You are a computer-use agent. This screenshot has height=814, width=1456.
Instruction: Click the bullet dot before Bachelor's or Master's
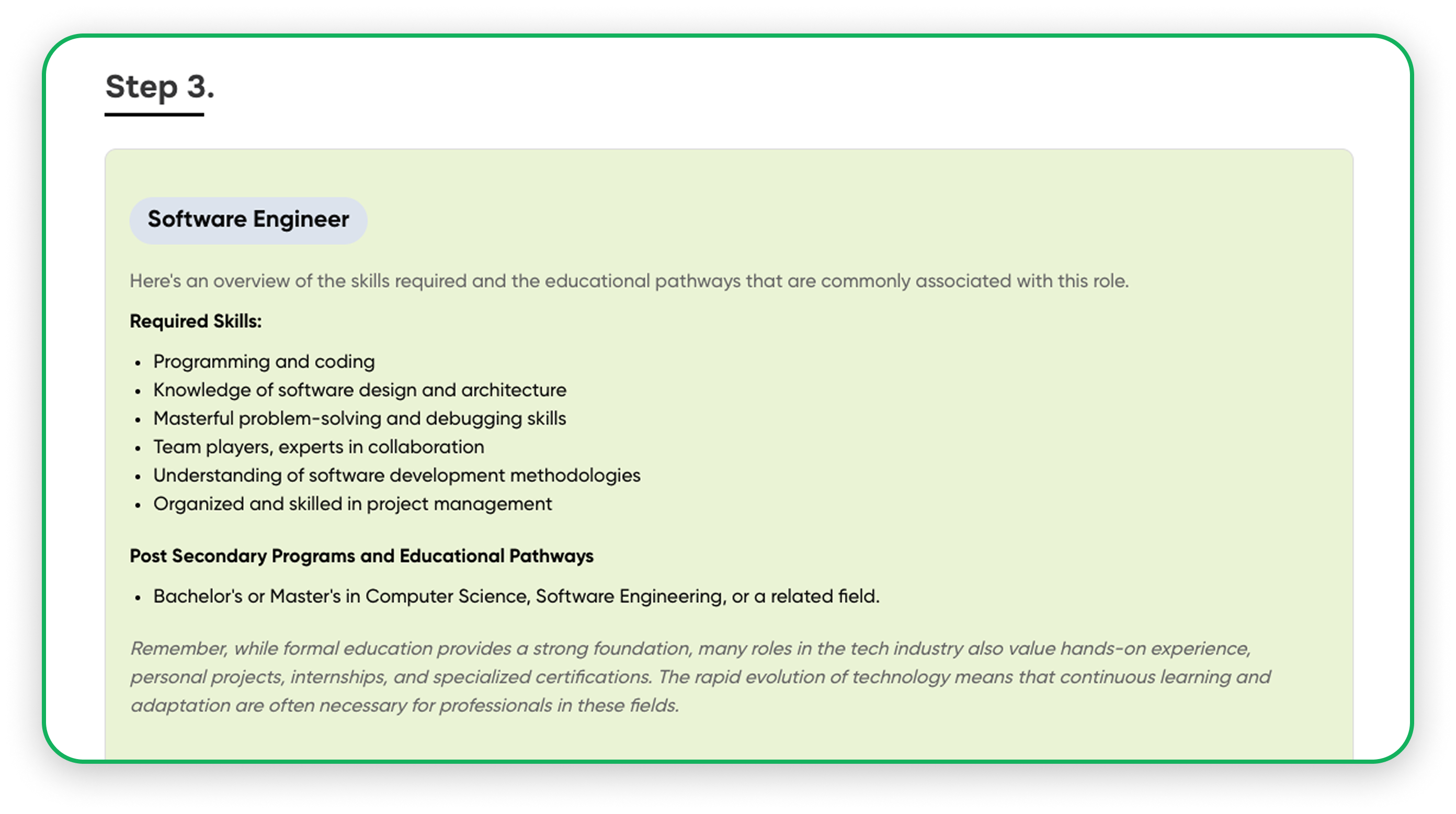pyautogui.click(x=138, y=597)
